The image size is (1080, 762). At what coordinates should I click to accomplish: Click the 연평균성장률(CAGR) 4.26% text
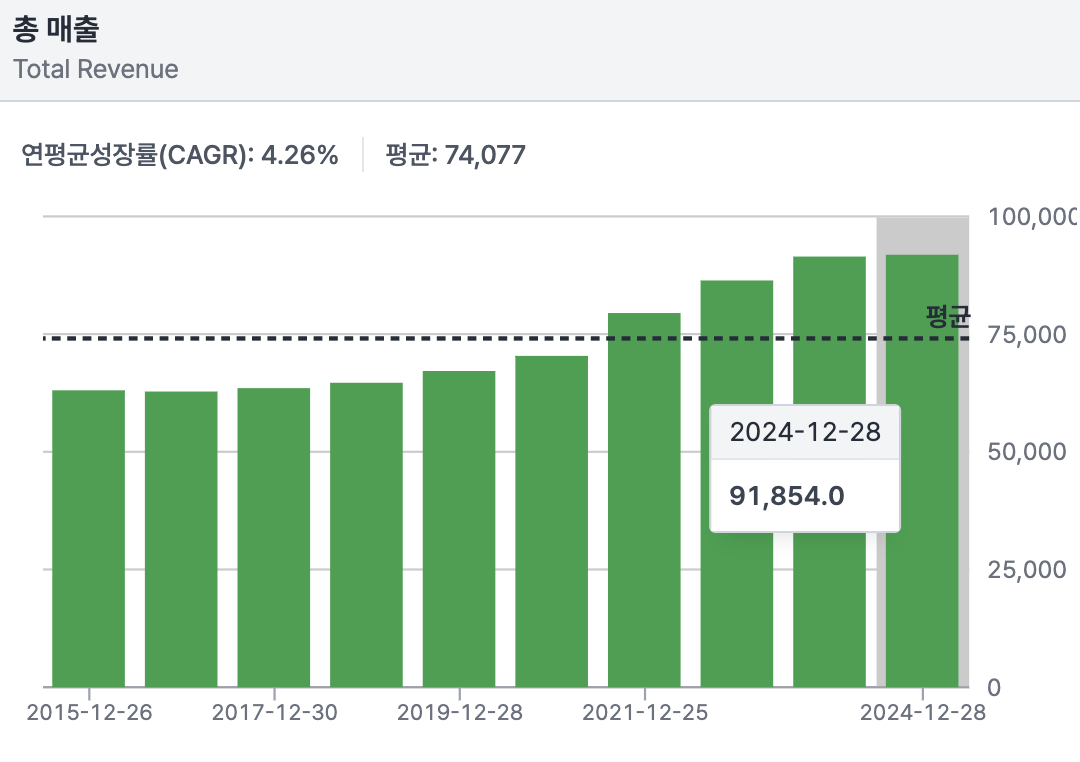pos(180,155)
